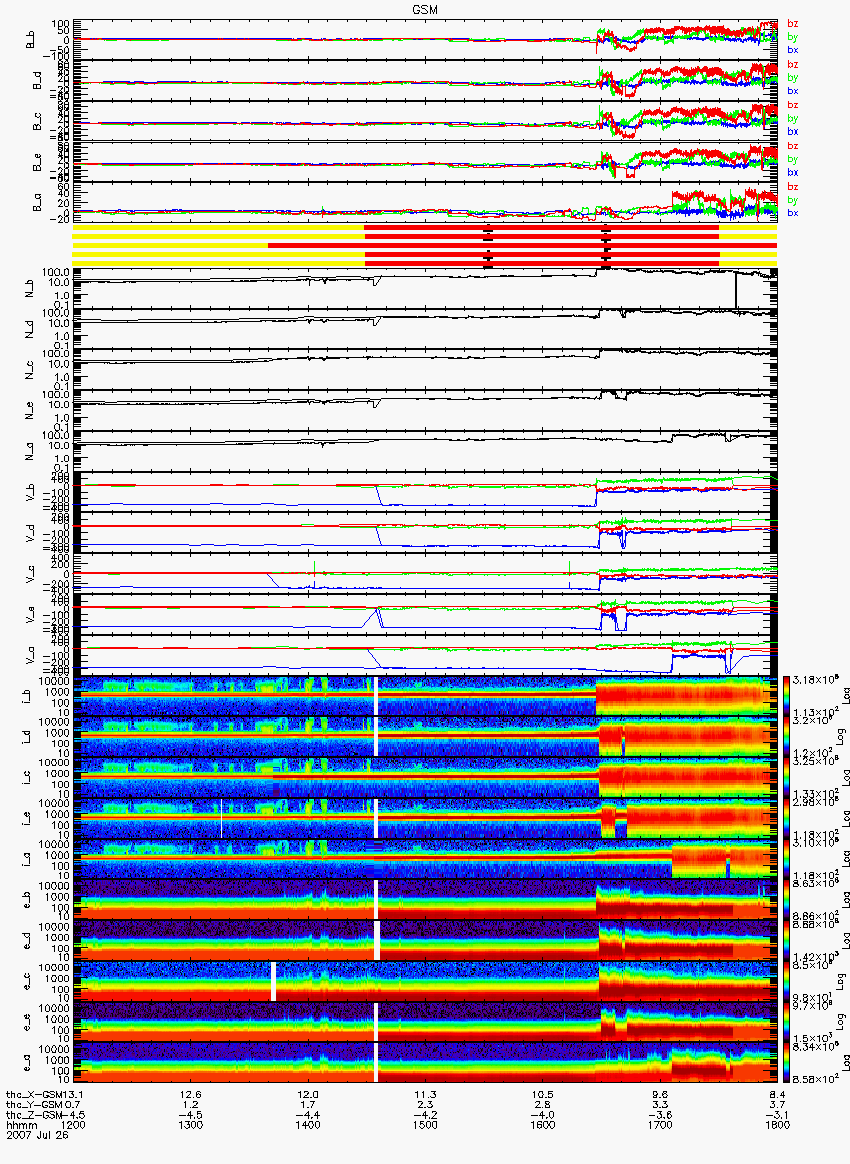Image resolution: width=850 pixels, height=1164 pixels.
Task: Select the N_b density panel label
Action: [x=31, y=288]
